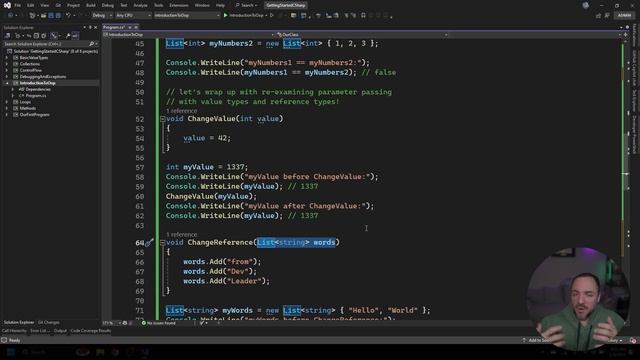Click the 1 reference link above ChangeReference

coord(181,235)
